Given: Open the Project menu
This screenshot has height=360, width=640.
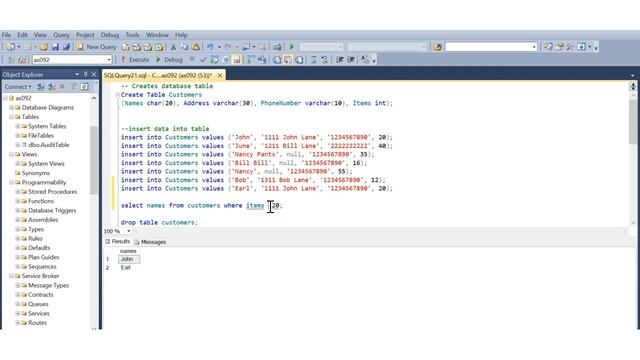Looking at the screenshot, I should tap(85, 35).
